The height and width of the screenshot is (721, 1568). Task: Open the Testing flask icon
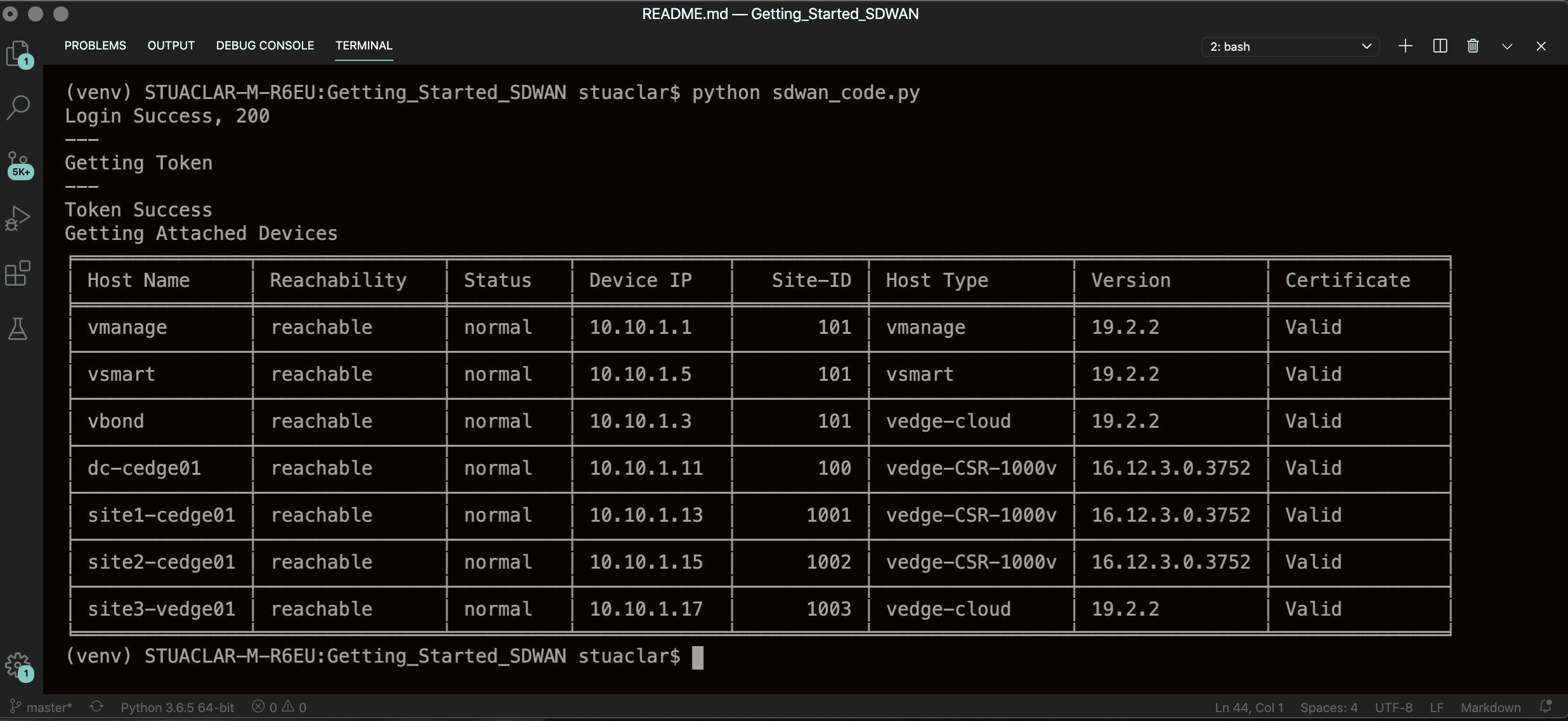point(18,329)
